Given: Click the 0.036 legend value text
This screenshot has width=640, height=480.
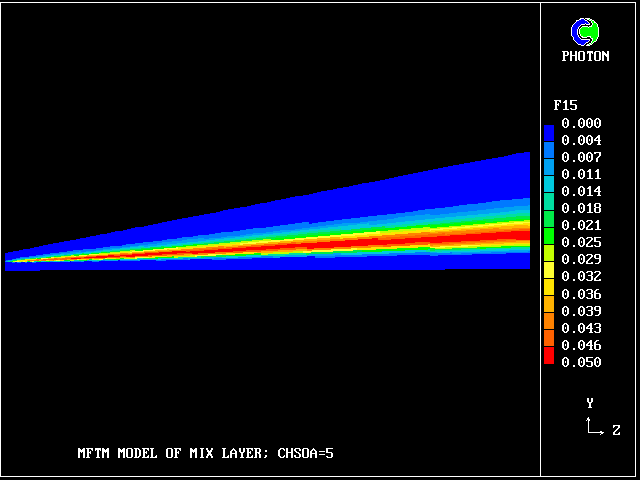Looking at the screenshot, I should 581,294.
